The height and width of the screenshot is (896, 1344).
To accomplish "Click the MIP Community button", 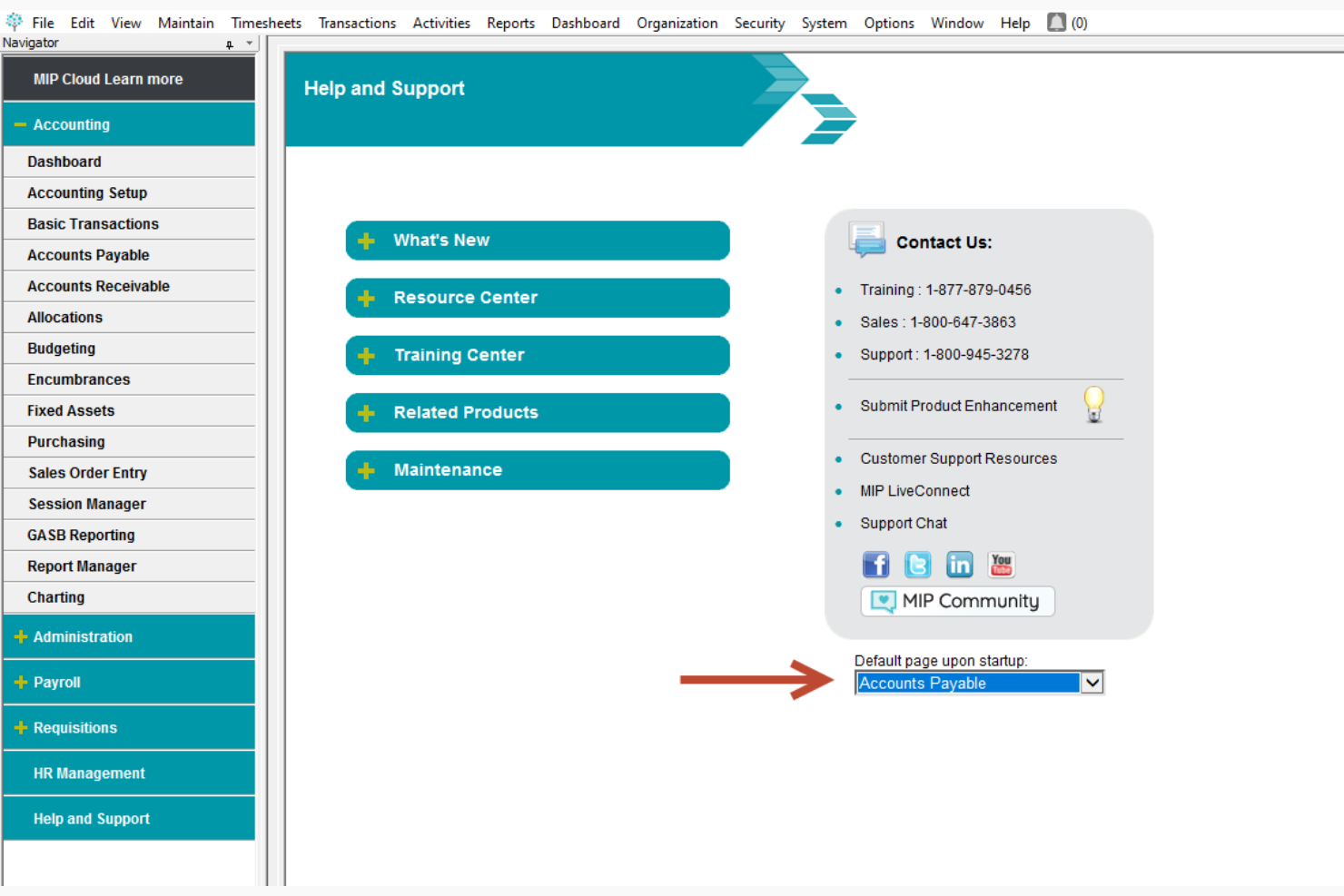I will [x=958, y=601].
